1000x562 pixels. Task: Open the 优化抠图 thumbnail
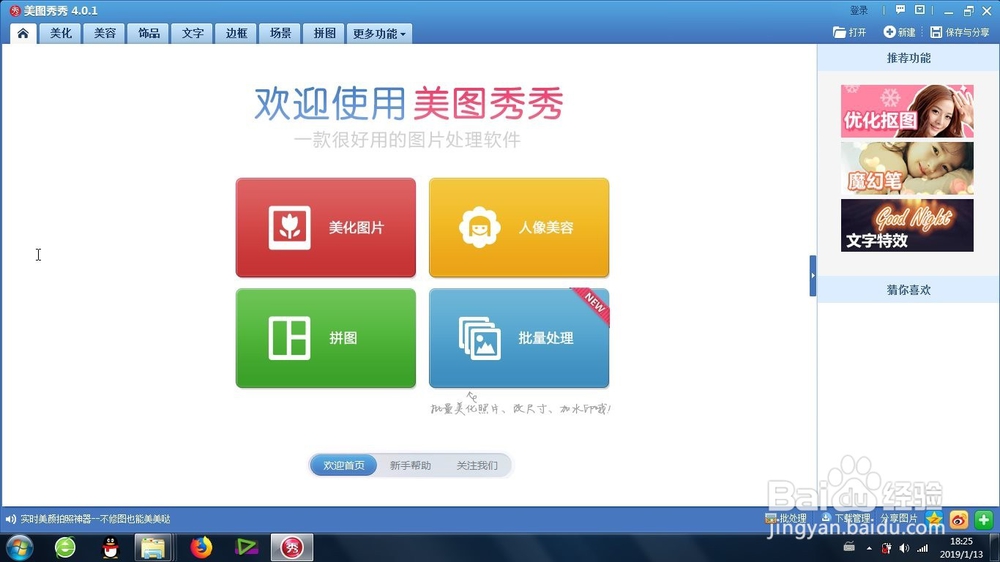click(x=907, y=112)
